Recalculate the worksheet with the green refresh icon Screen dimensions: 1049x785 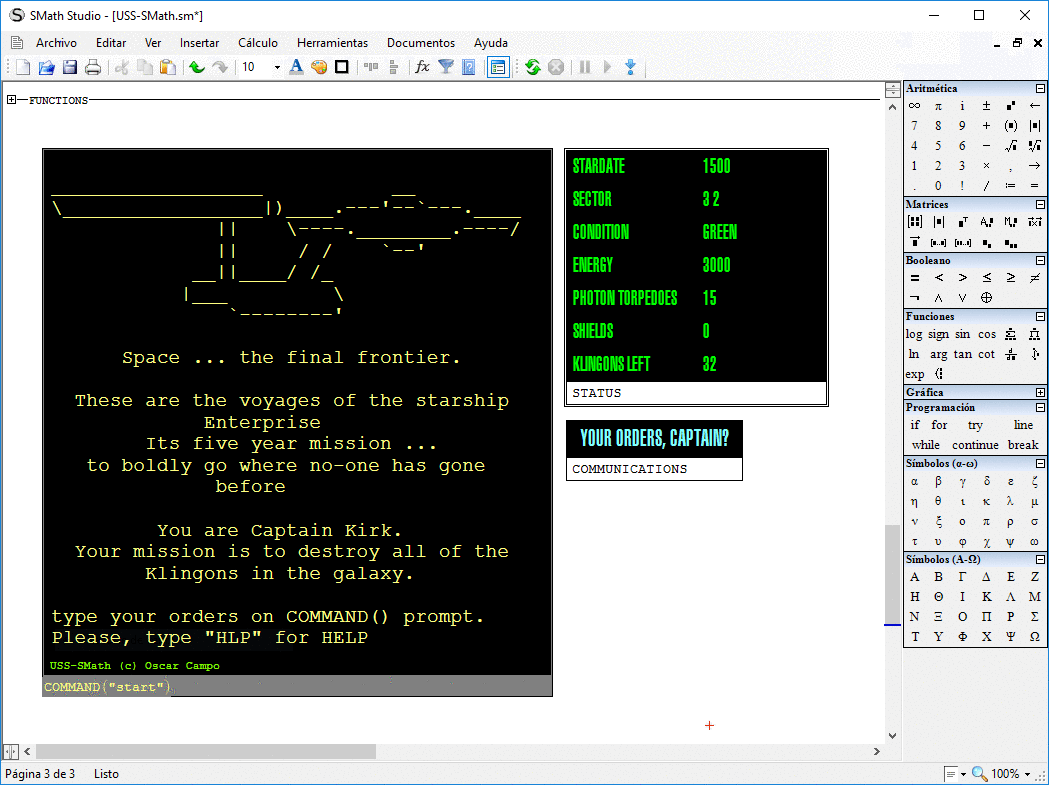531,67
